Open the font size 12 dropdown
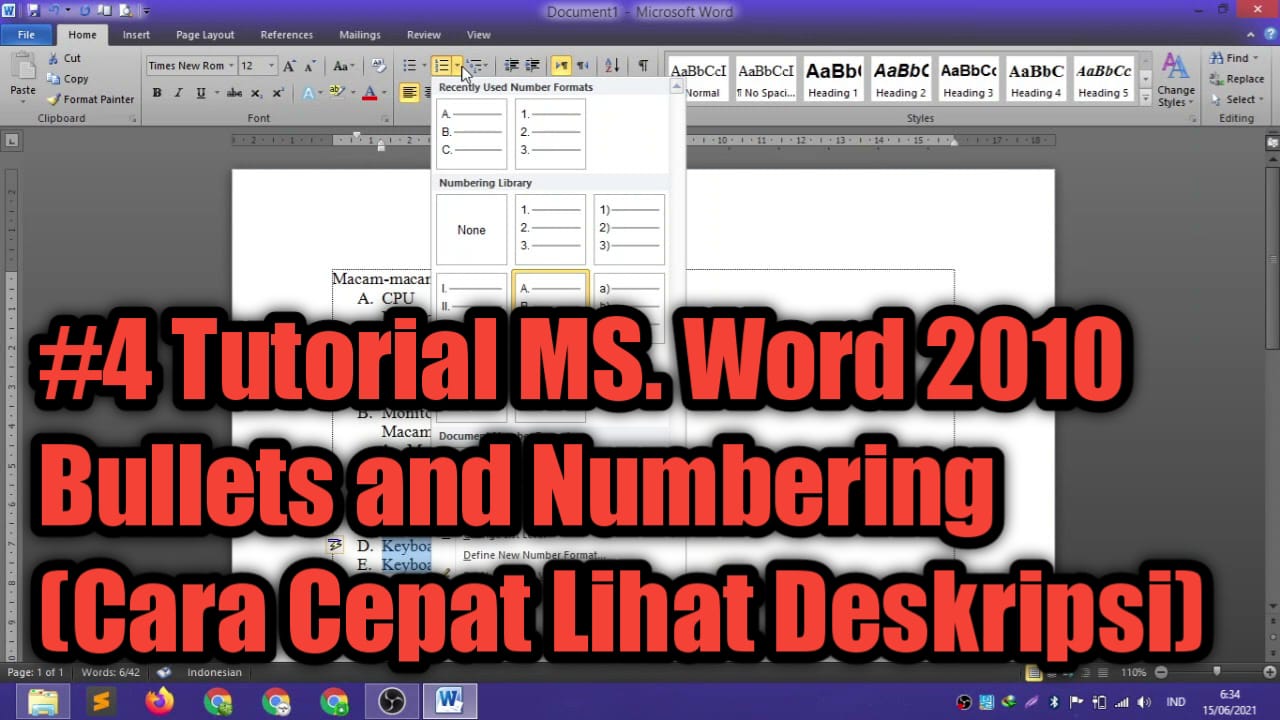1280x720 pixels. [x=272, y=66]
